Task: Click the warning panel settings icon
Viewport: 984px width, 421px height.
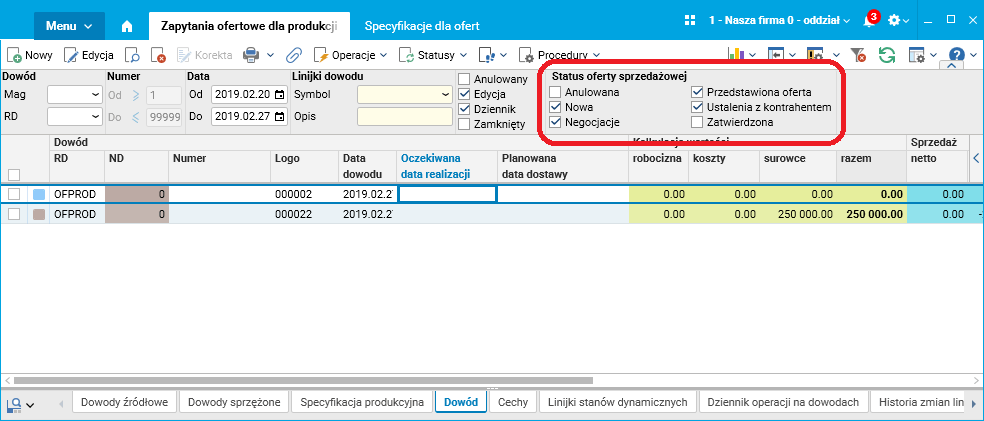Action: click(815, 55)
